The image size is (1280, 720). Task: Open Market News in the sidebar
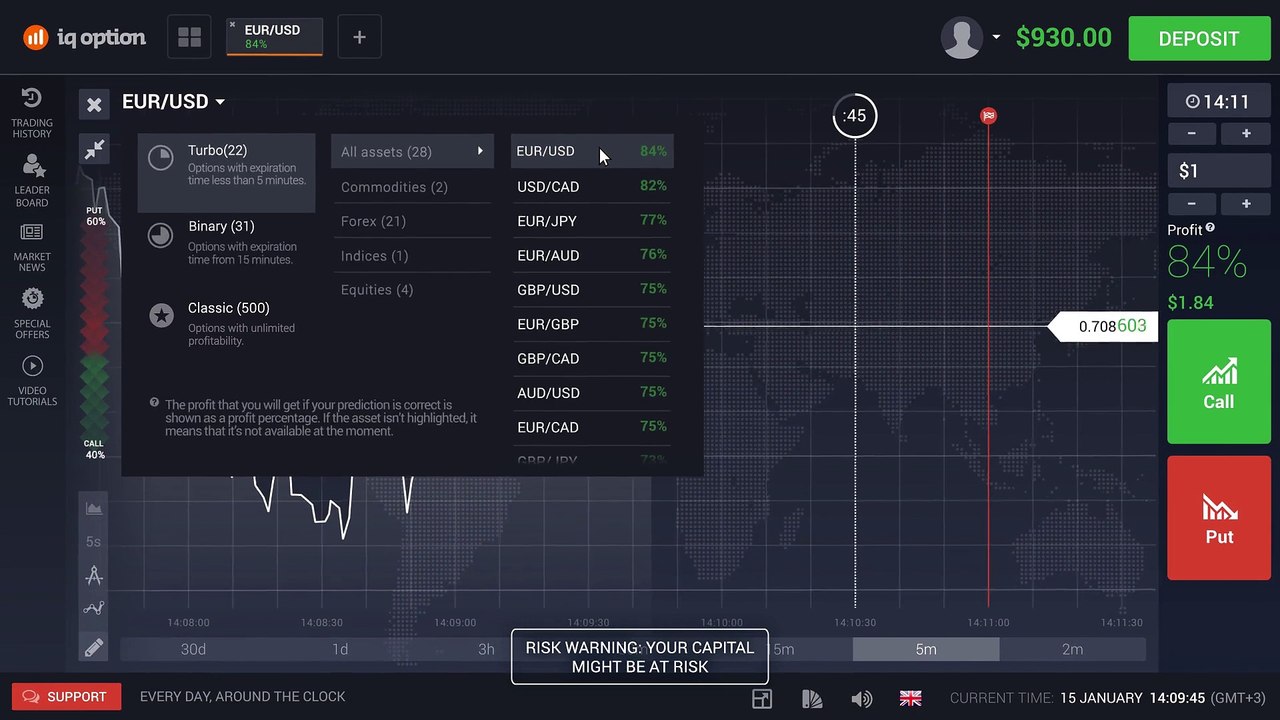(x=32, y=247)
